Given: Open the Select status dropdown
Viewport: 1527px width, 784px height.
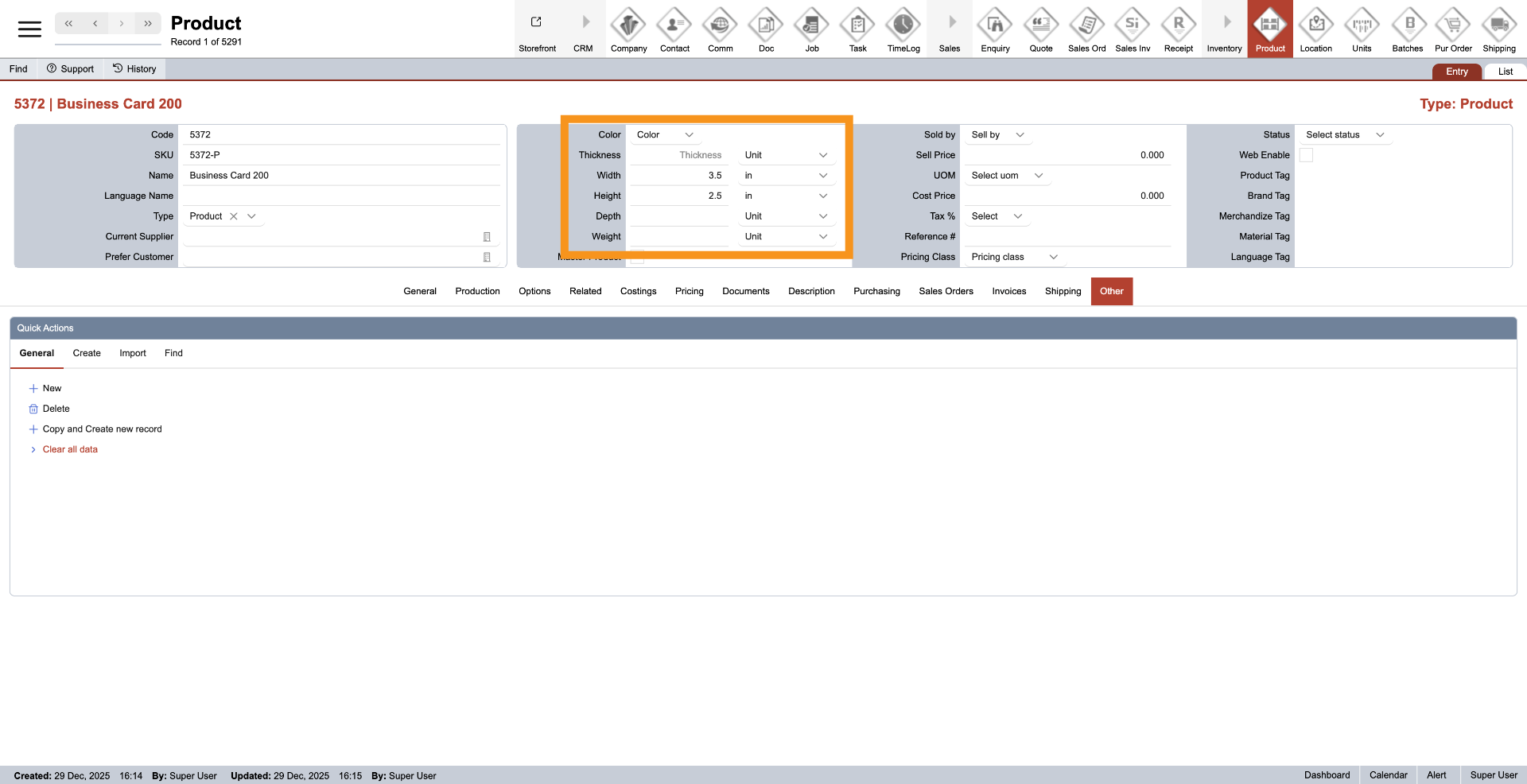Looking at the screenshot, I should point(1344,135).
